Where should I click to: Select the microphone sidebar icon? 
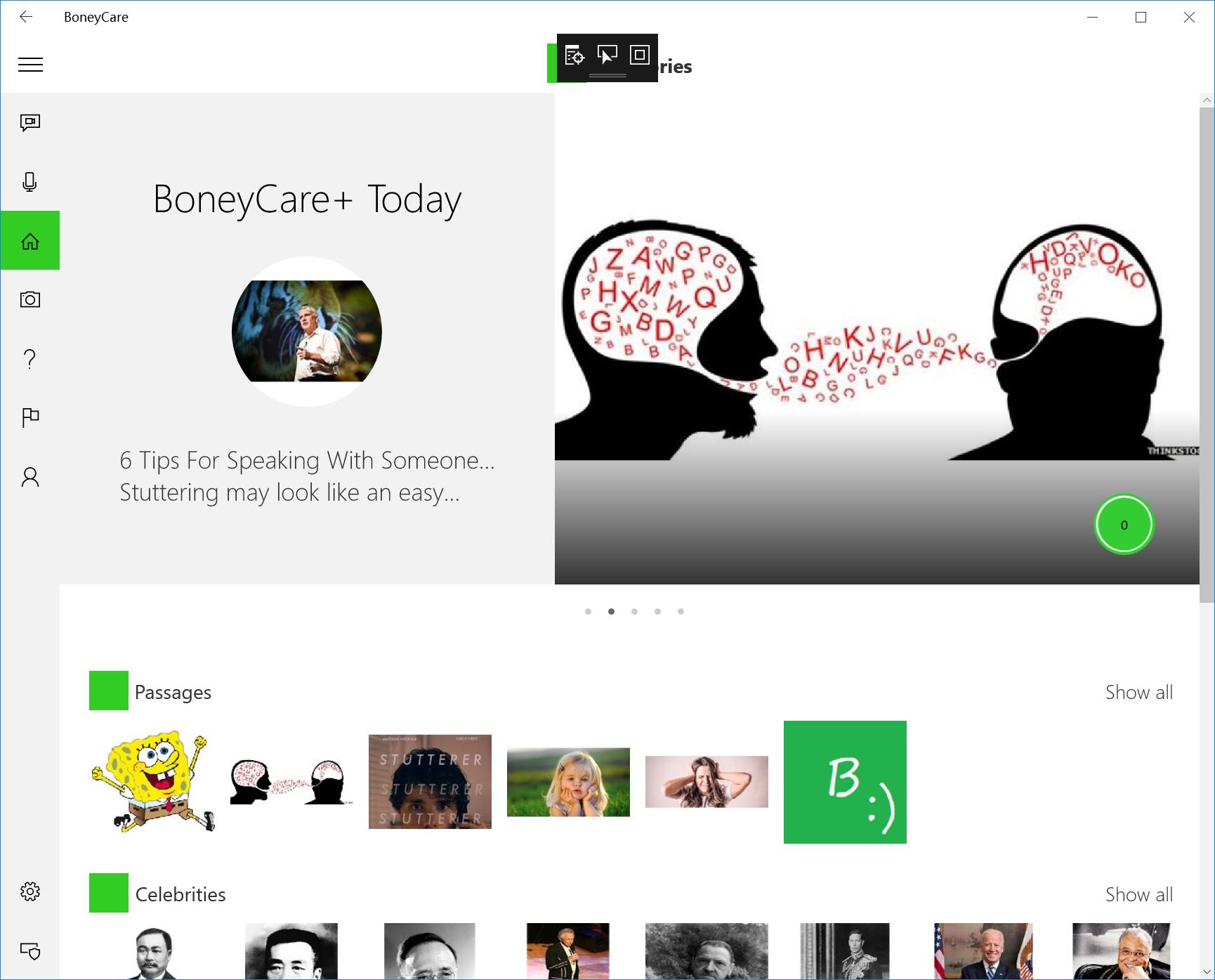(x=30, y=182)
